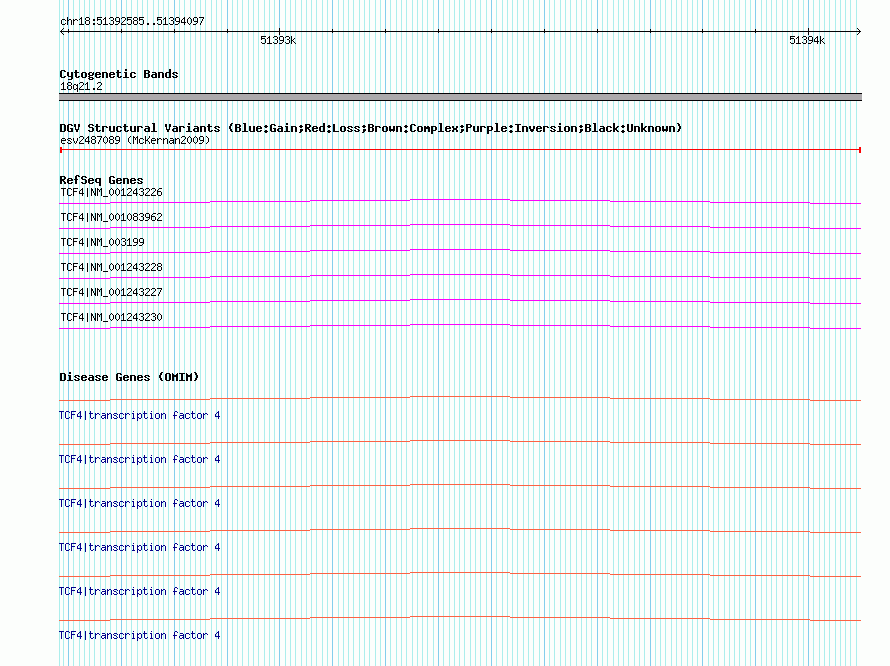Image resolution: width=890 pixels, height=666 pixels.
Task: Select the Cytogenetic Bands track title
Action: click(119, 74)
